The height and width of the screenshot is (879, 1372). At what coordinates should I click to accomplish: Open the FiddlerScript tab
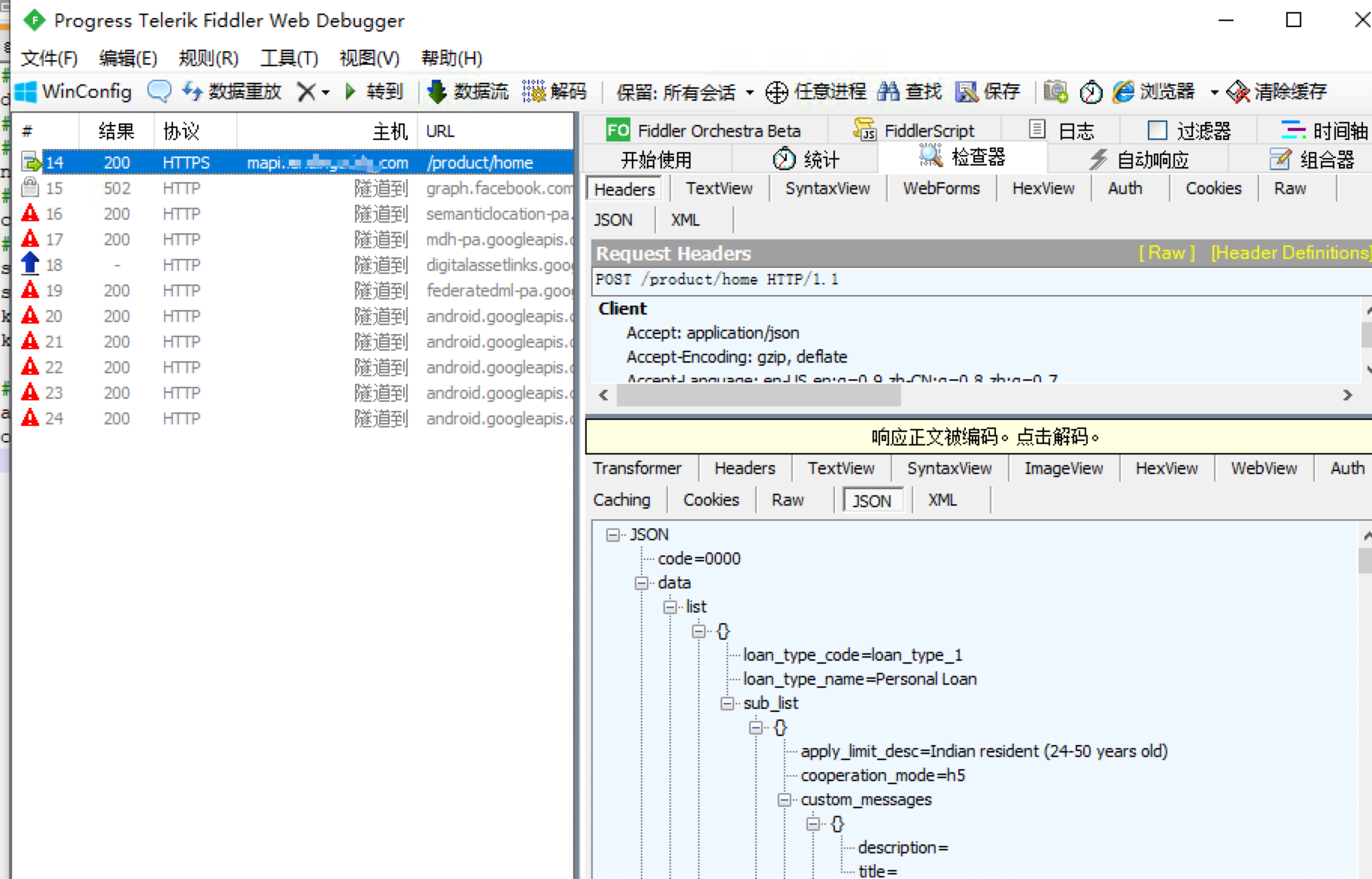tap(914, 131)
